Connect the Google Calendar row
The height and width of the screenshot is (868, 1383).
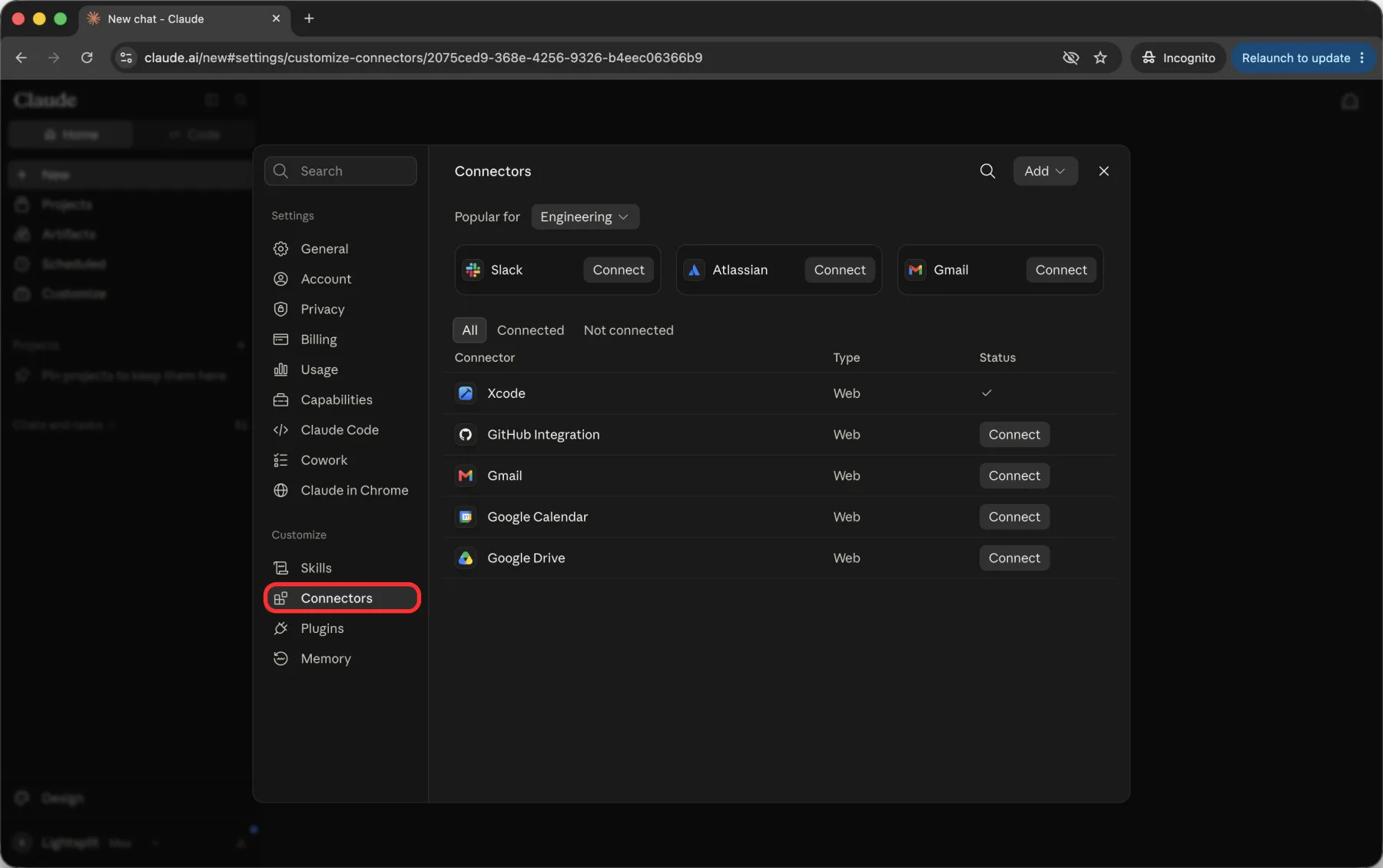tap(1014, 517)
